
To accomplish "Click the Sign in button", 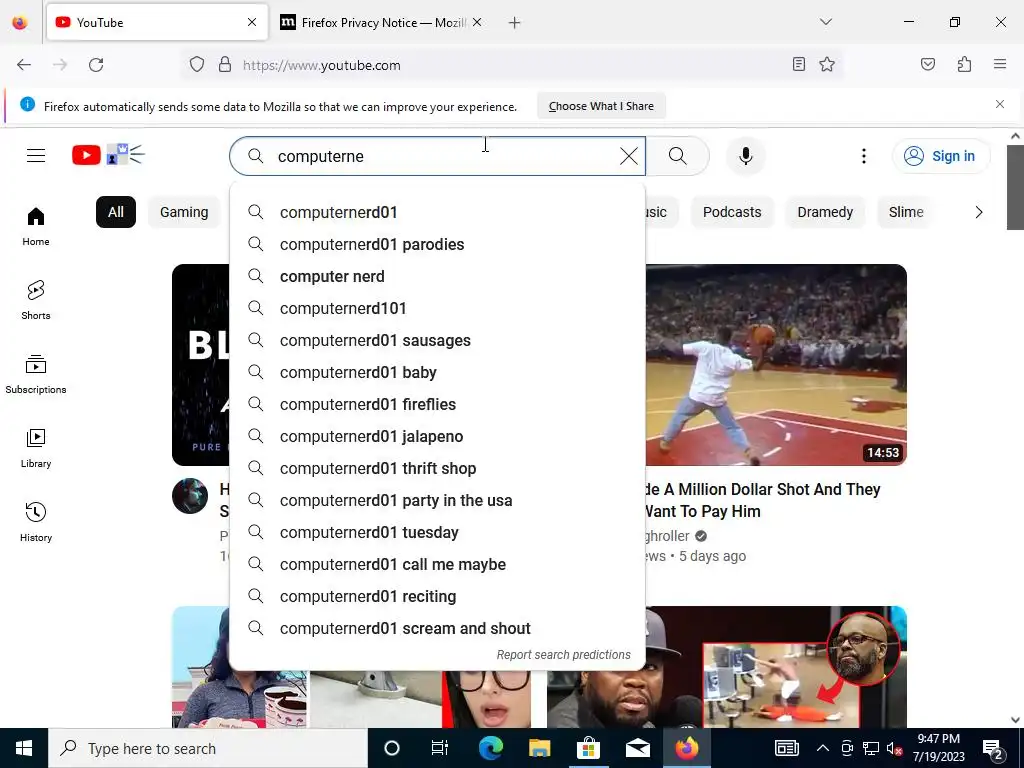I will click(x=940, y=156).
